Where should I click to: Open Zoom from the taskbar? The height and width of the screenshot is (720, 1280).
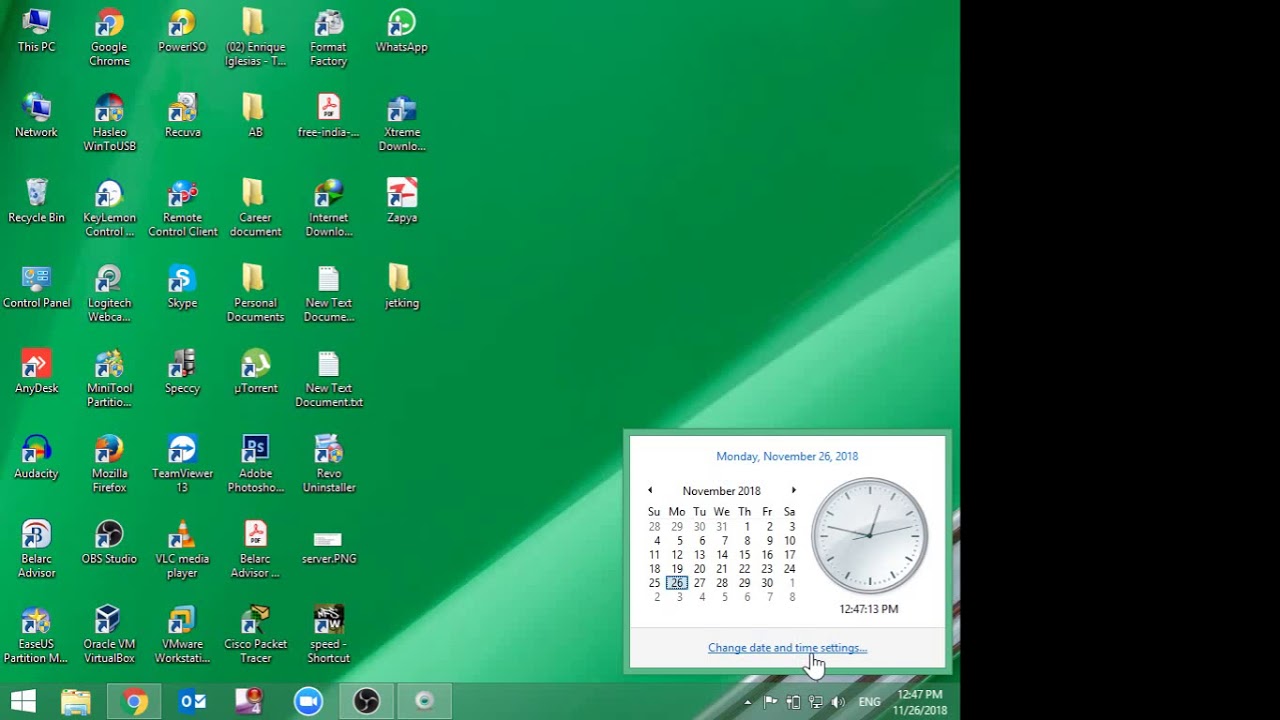308,702
